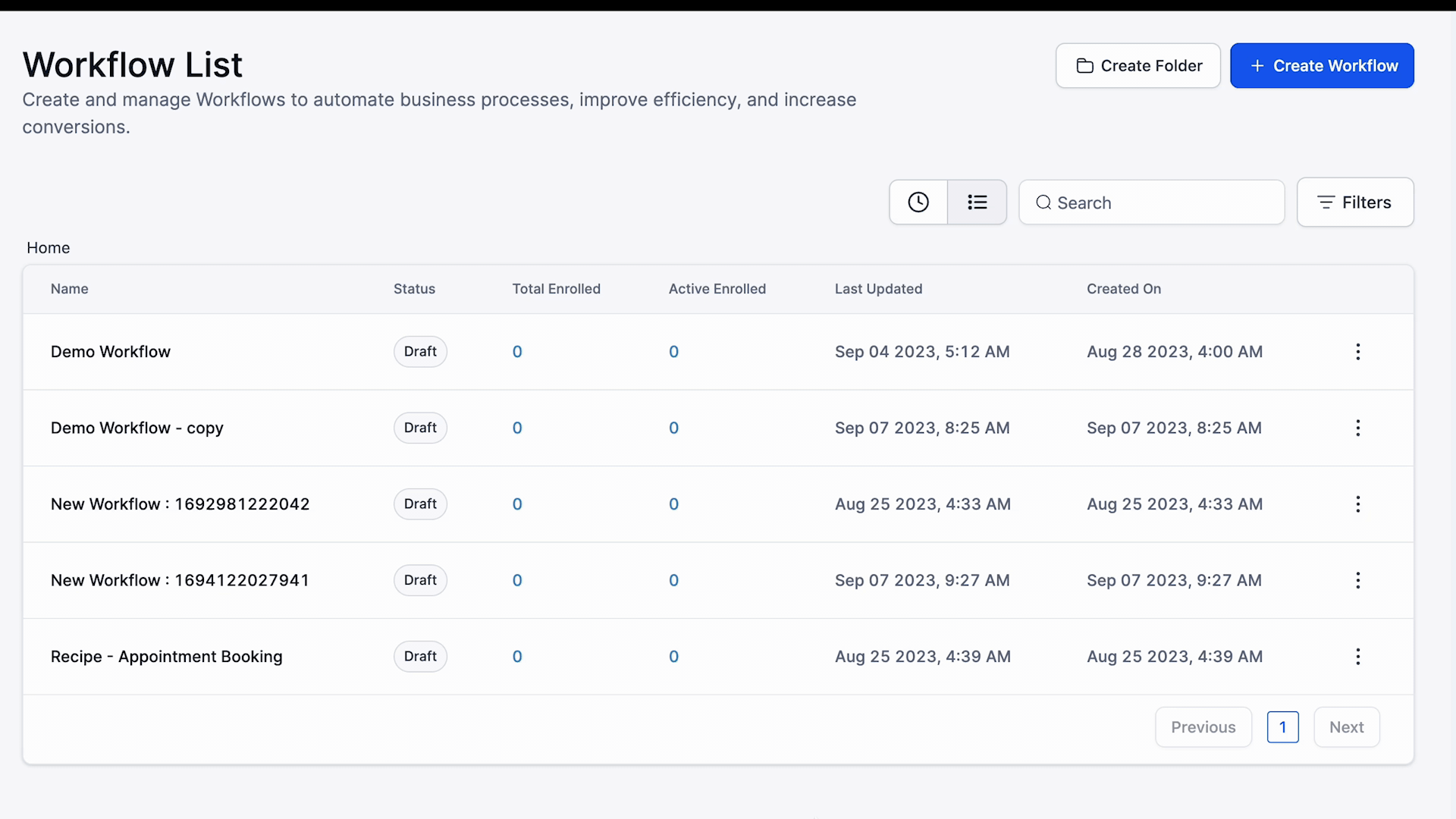Open actions menu for New Workflow : 1694122027941
Viewport: 1456px width, 819px height.
pyautogui.click(x=1357, y=580)
